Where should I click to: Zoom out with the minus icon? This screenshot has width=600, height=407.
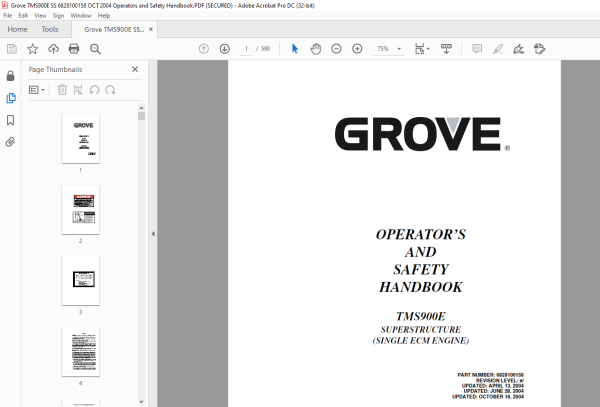click(x=336, y=49)
